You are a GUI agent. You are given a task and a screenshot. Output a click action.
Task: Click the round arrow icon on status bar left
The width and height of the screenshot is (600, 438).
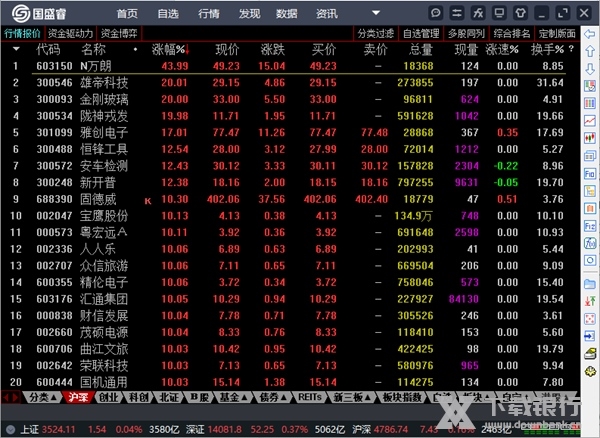pyautogui.click(x=10, y=429)
